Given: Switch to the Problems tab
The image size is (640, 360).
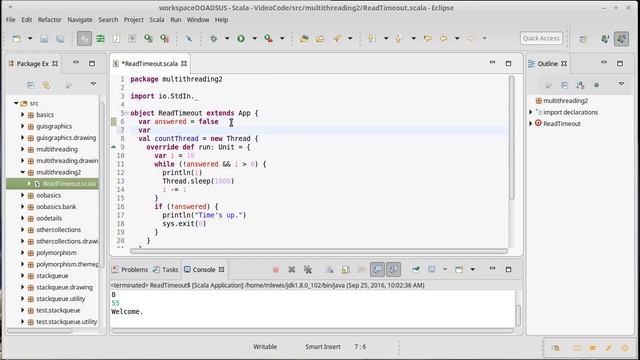Looking at the screenshot, I should point(130,269).
